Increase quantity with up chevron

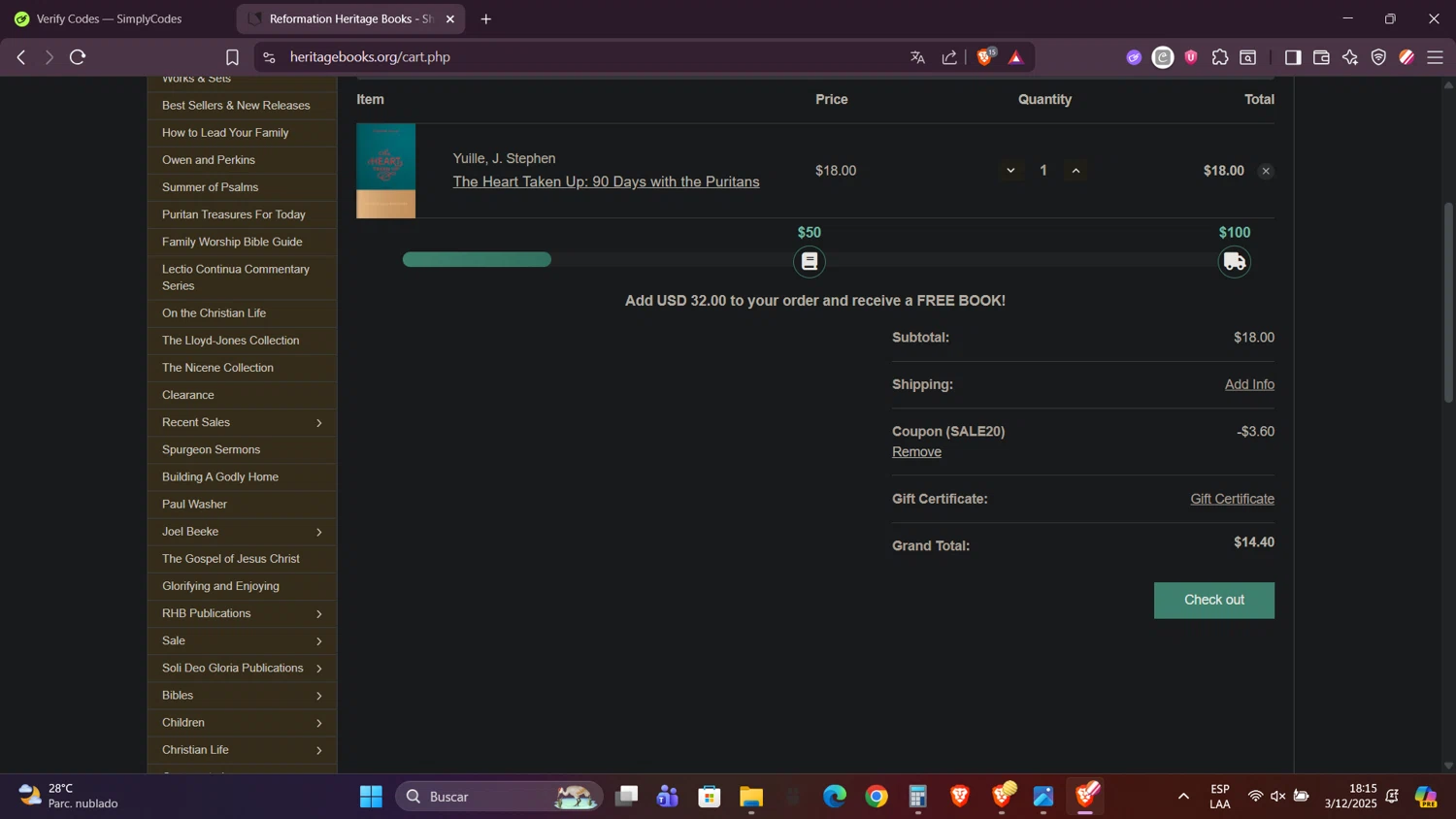[1075, 171]
